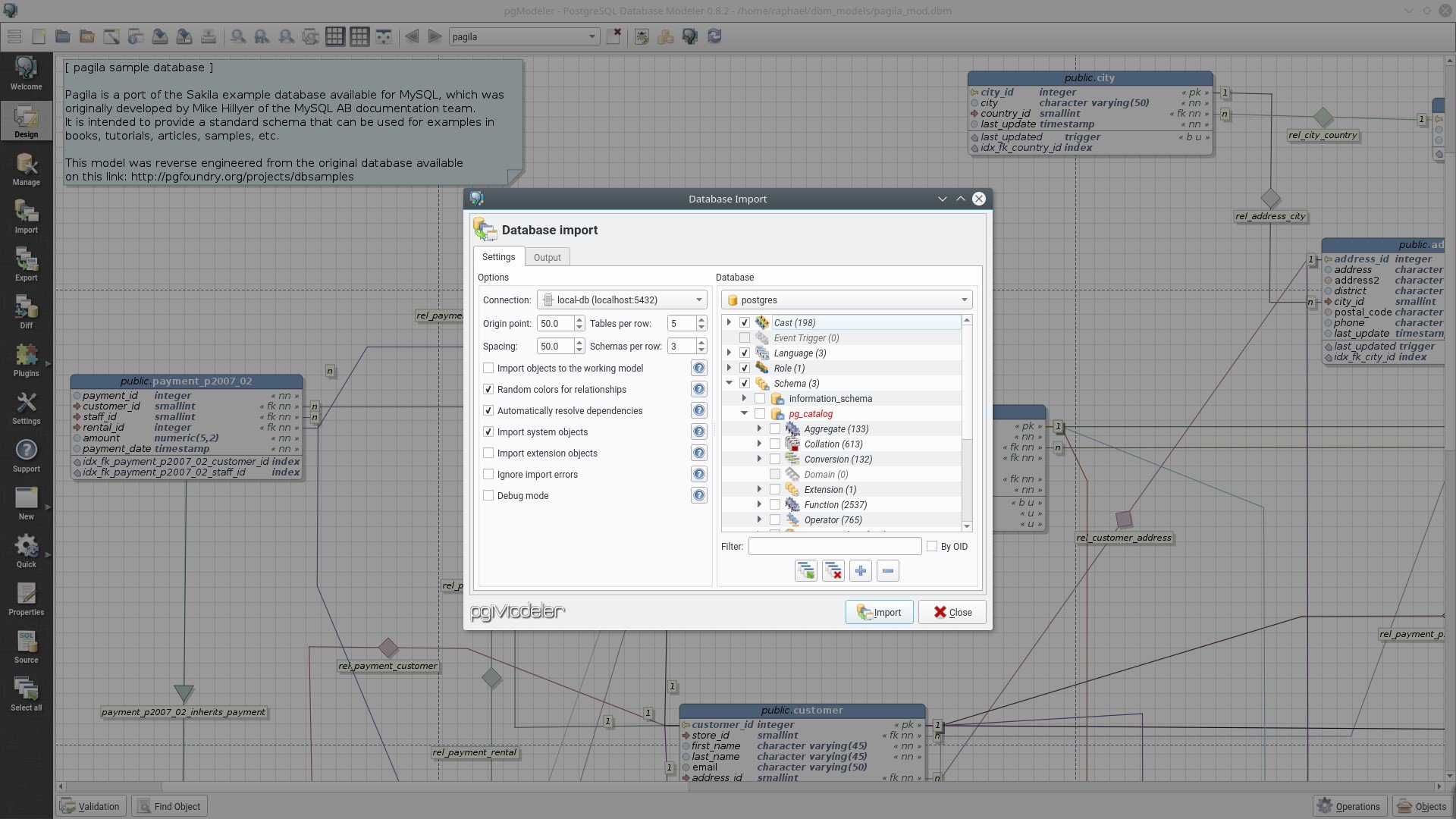Click help icon for Random colors option
Screen dimensions: 1456x819
click(x=699, y=389)
